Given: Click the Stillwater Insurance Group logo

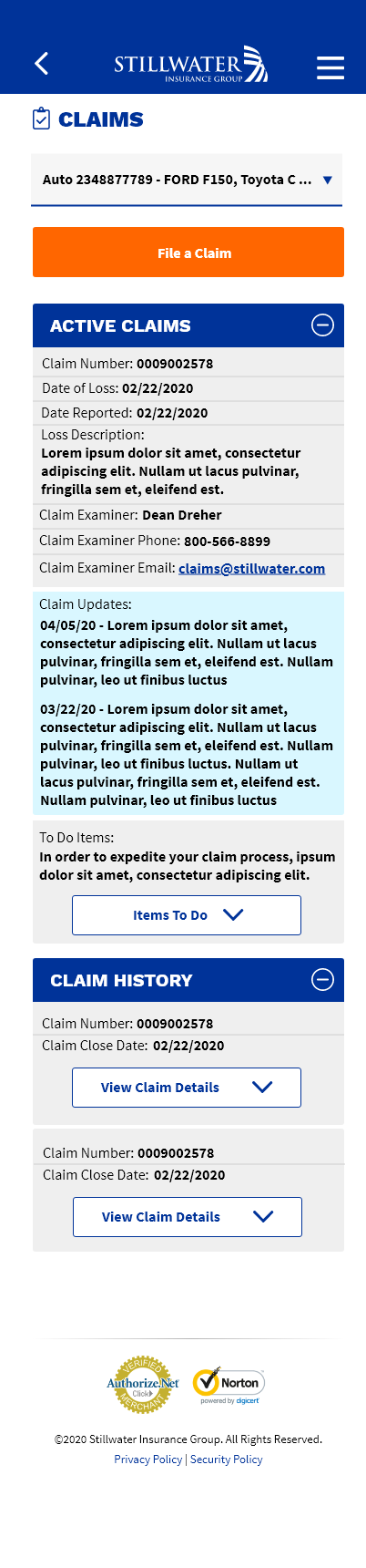Looking at the screenshot, I should tap(191, 65).
